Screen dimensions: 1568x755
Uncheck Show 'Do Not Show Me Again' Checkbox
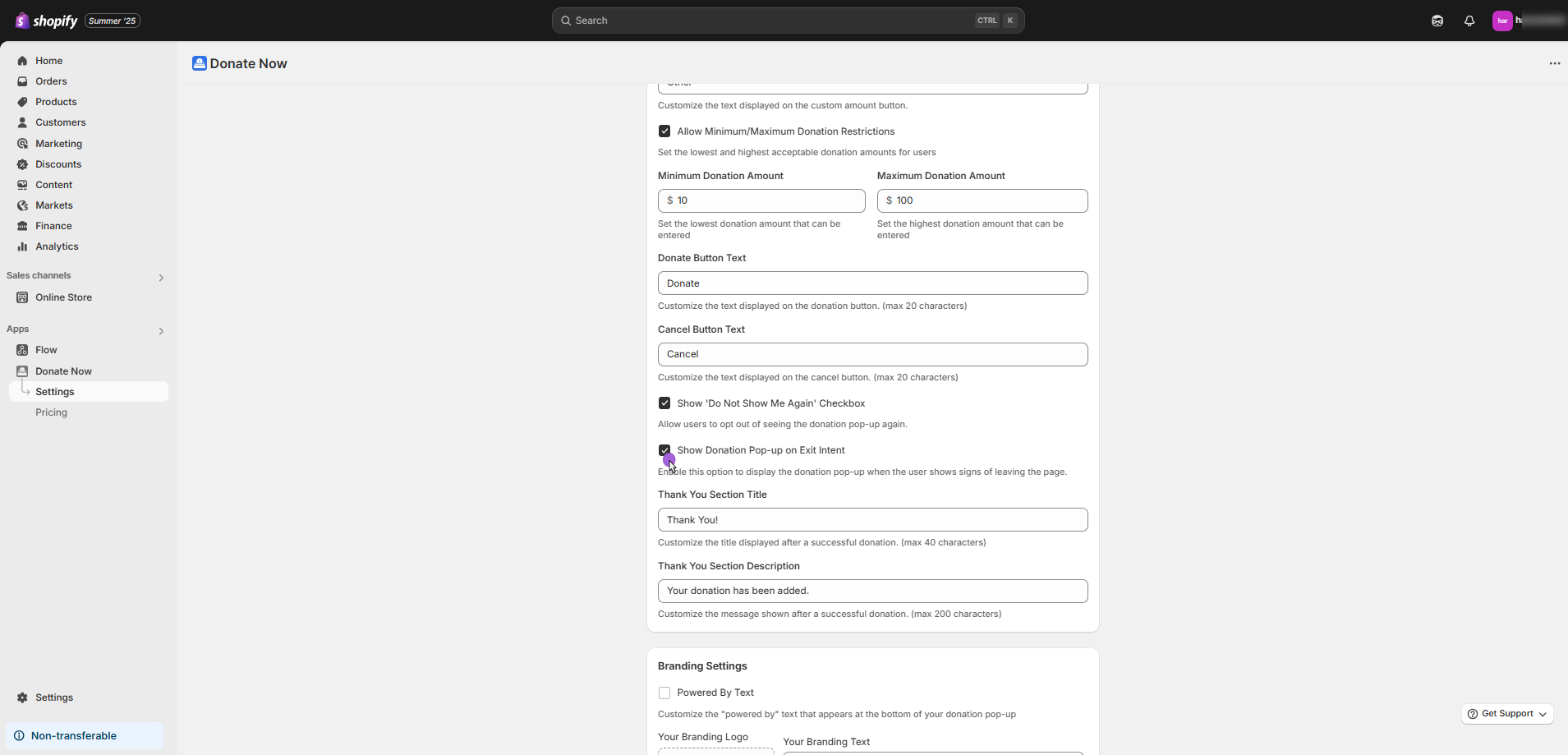click(664, 403)
